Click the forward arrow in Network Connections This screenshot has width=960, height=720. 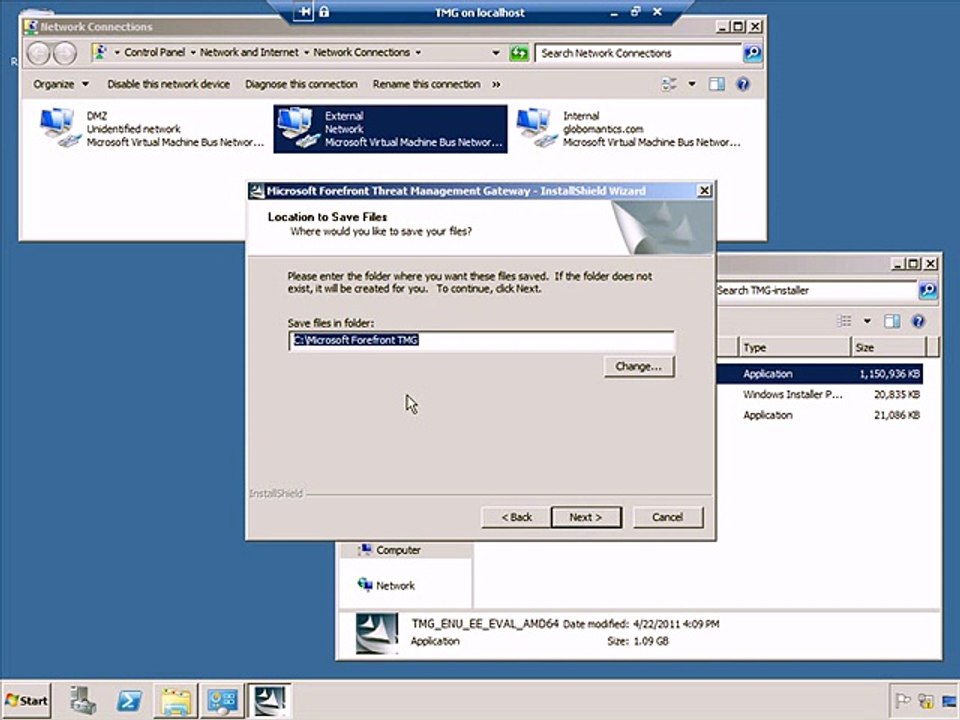(64, 53)
